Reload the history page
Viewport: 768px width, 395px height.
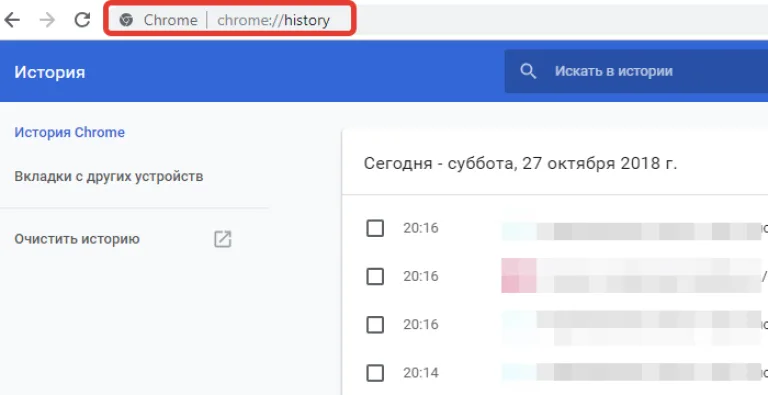(82, 20)
